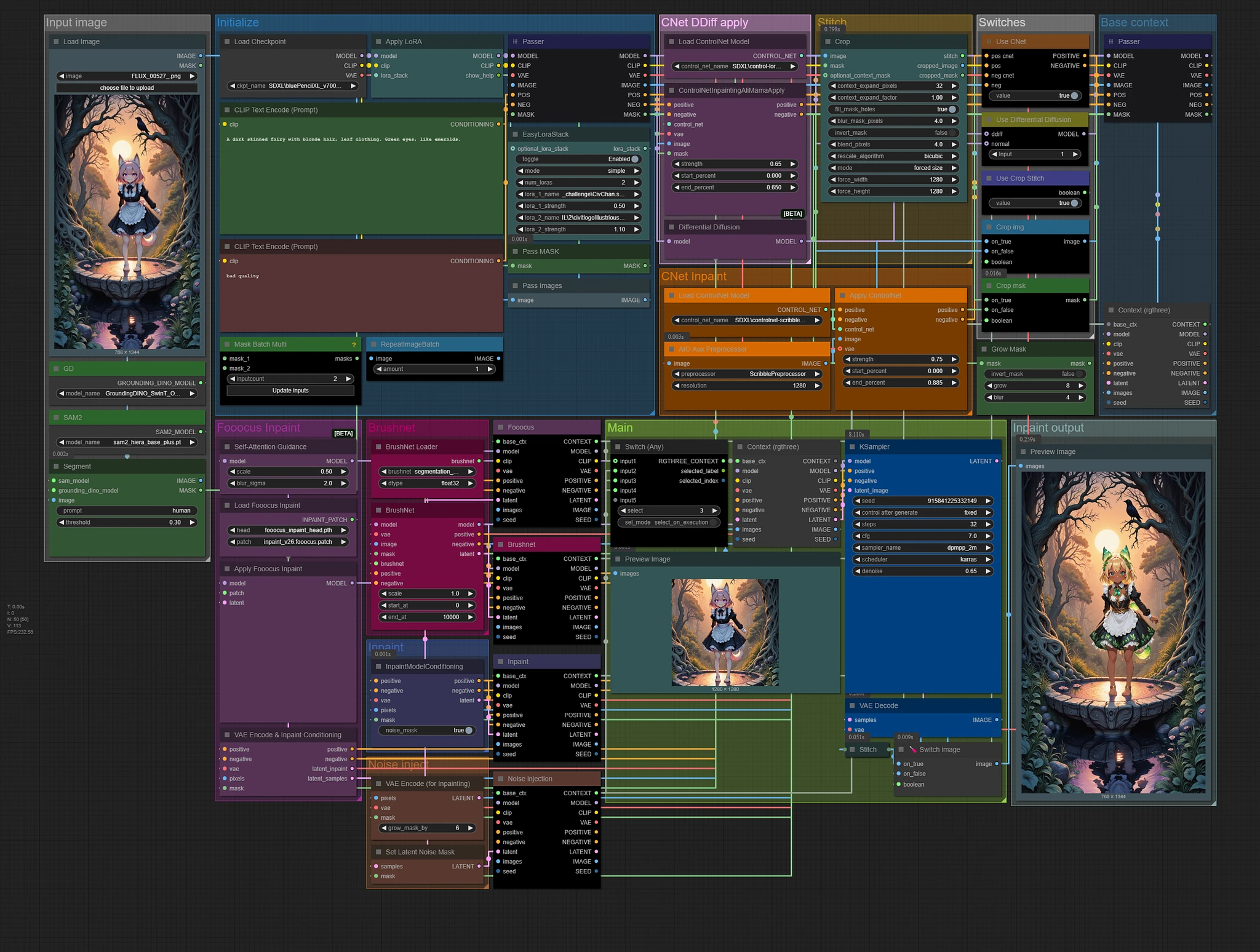Increase Mask Batch Multi inputcount with right arrow
The width and height of the screenshot is (1260, 952).
pyautogui.click(x=348, y=379)
